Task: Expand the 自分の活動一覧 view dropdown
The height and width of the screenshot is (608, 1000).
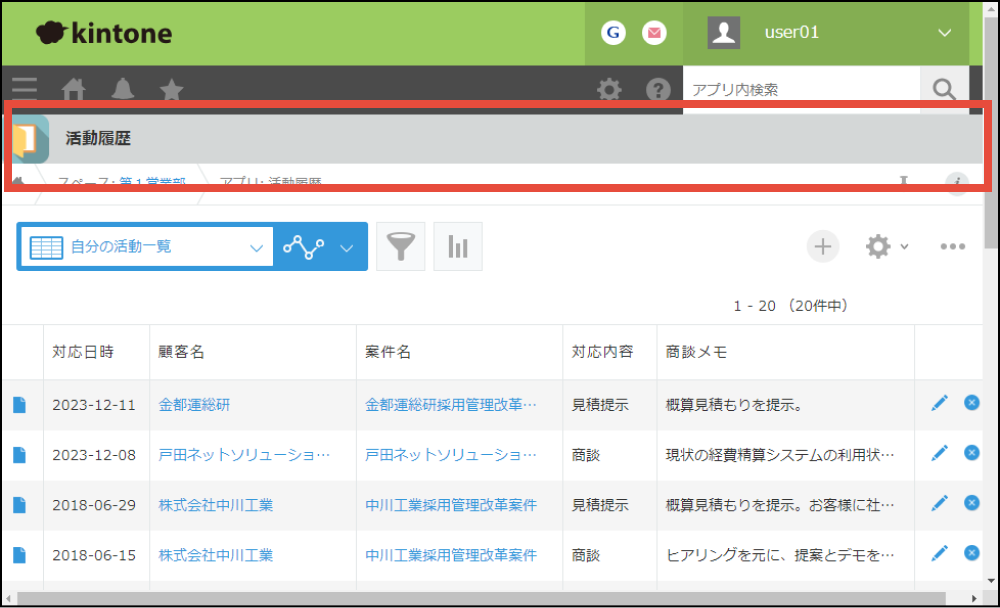Action: pyautogui.click(x=256, y=247)
